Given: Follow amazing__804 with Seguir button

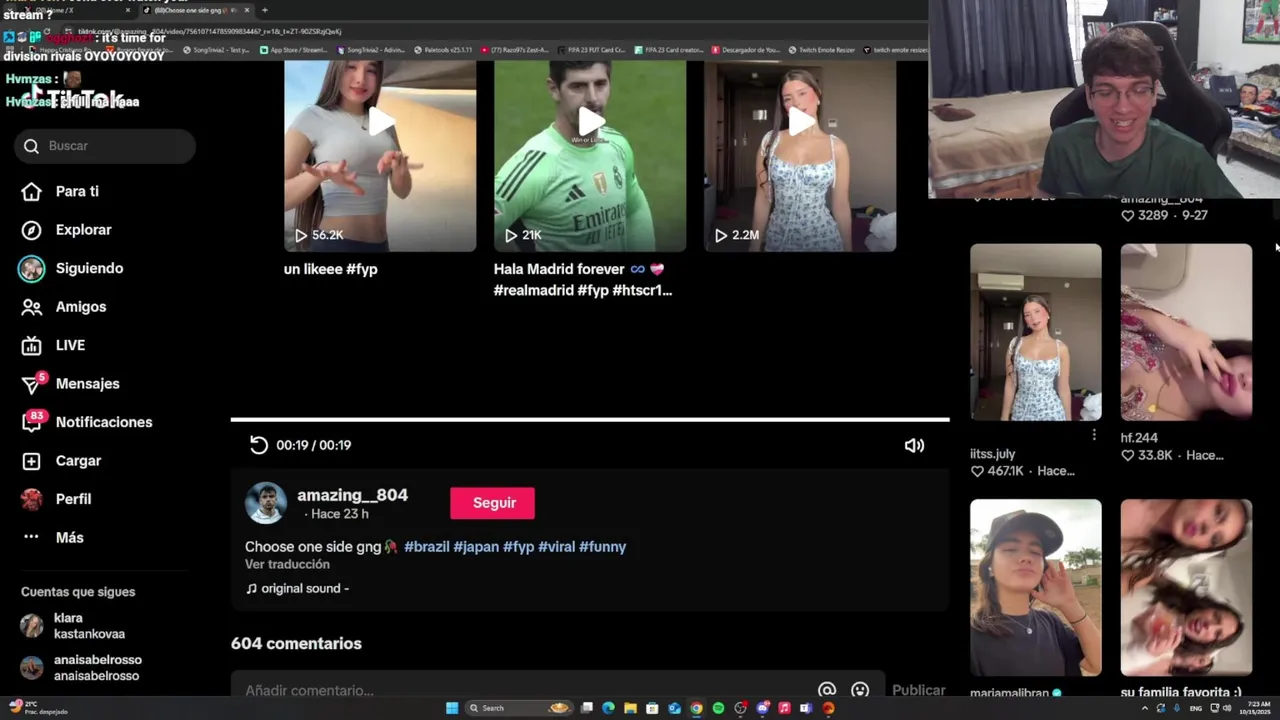Looking at the screenshot, I should [492, 503].
